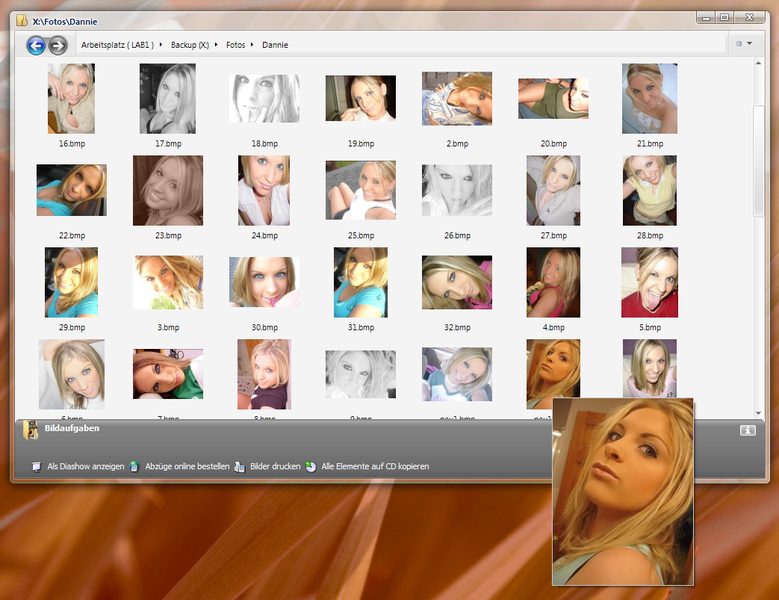Expand the arrow after Backup (X) in breadcrumb

click(x=216, y=45)
